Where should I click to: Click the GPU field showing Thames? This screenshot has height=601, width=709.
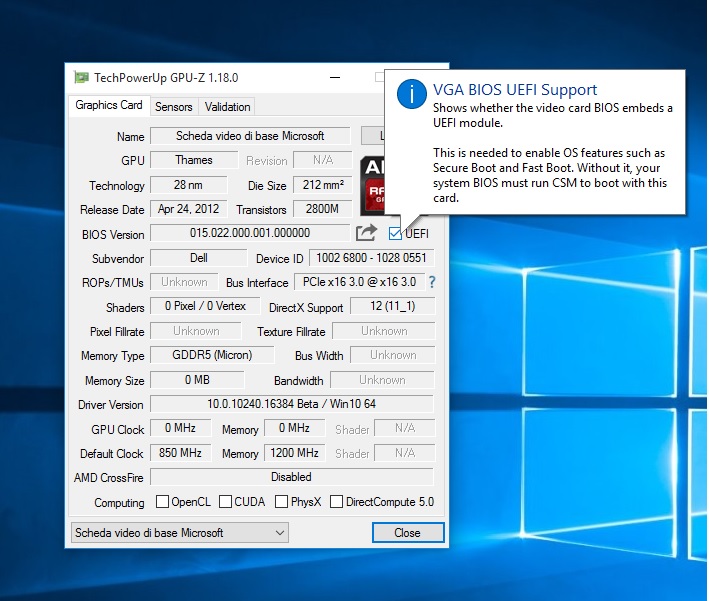click(194, 160)
